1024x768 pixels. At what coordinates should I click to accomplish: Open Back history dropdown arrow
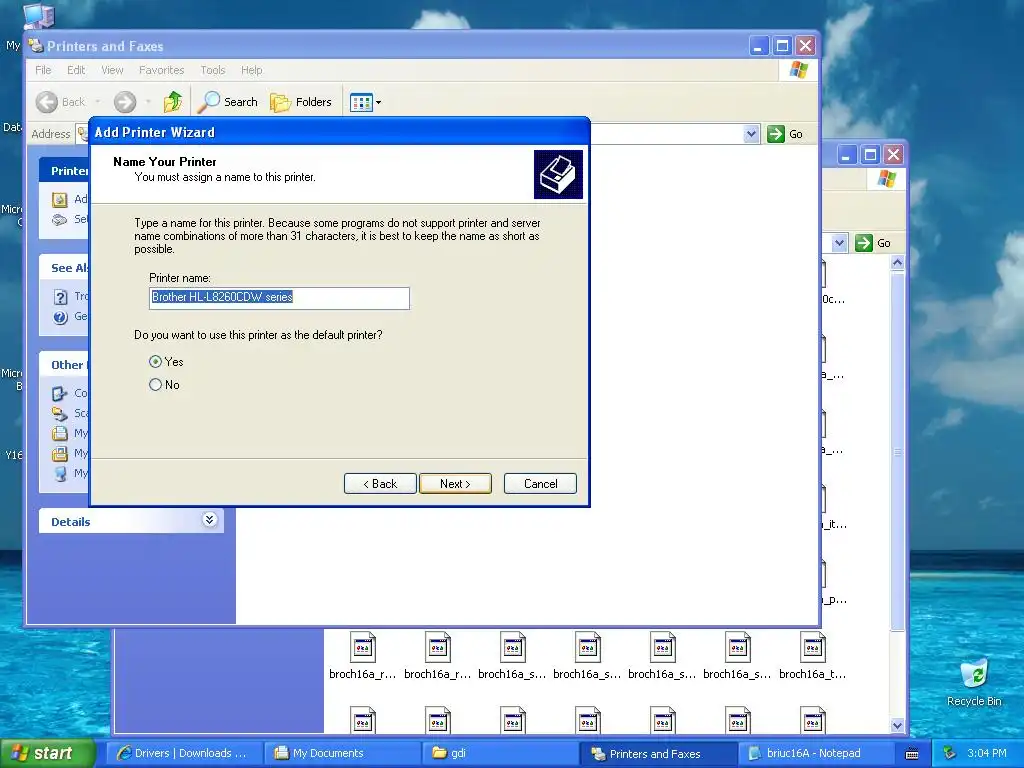(98, 102)
